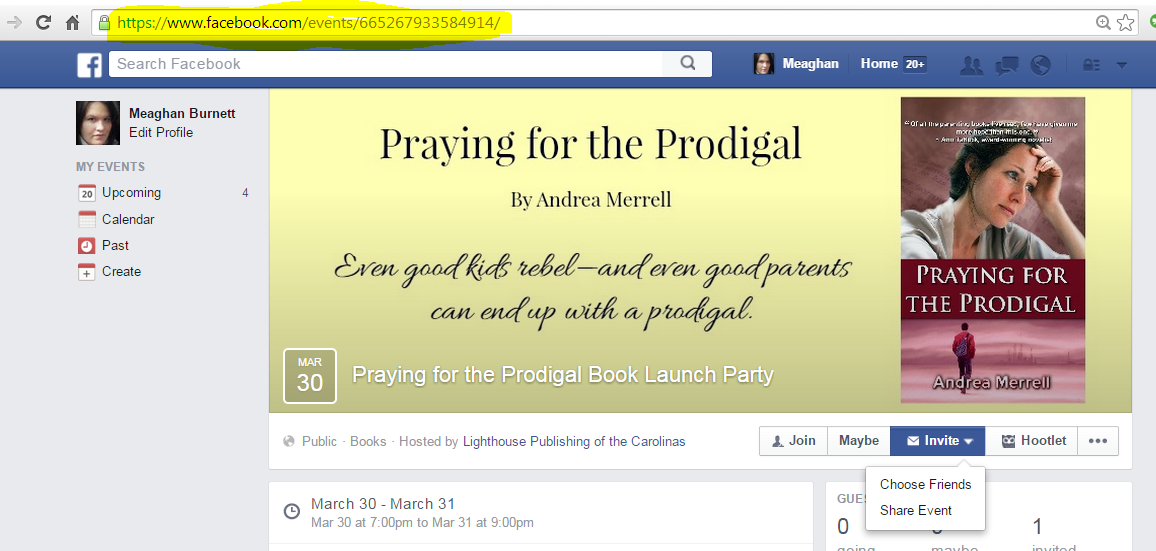Click the Facebook logo icon
The image size is (1156, 551).
tap(89, 64)
